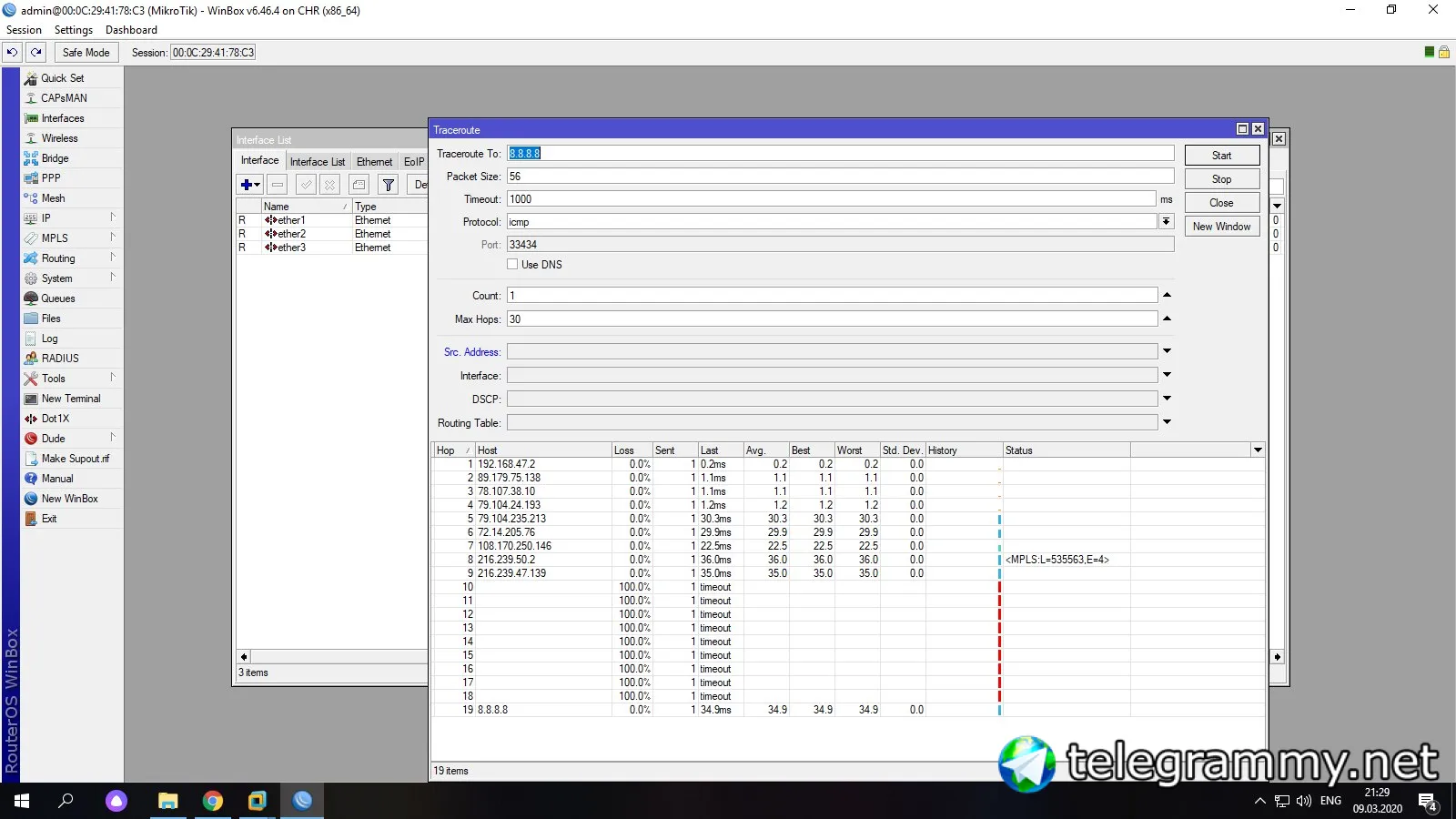1456x819 pixels.
Task: Click Close button in Traceroute
Action: (1221, 203)
